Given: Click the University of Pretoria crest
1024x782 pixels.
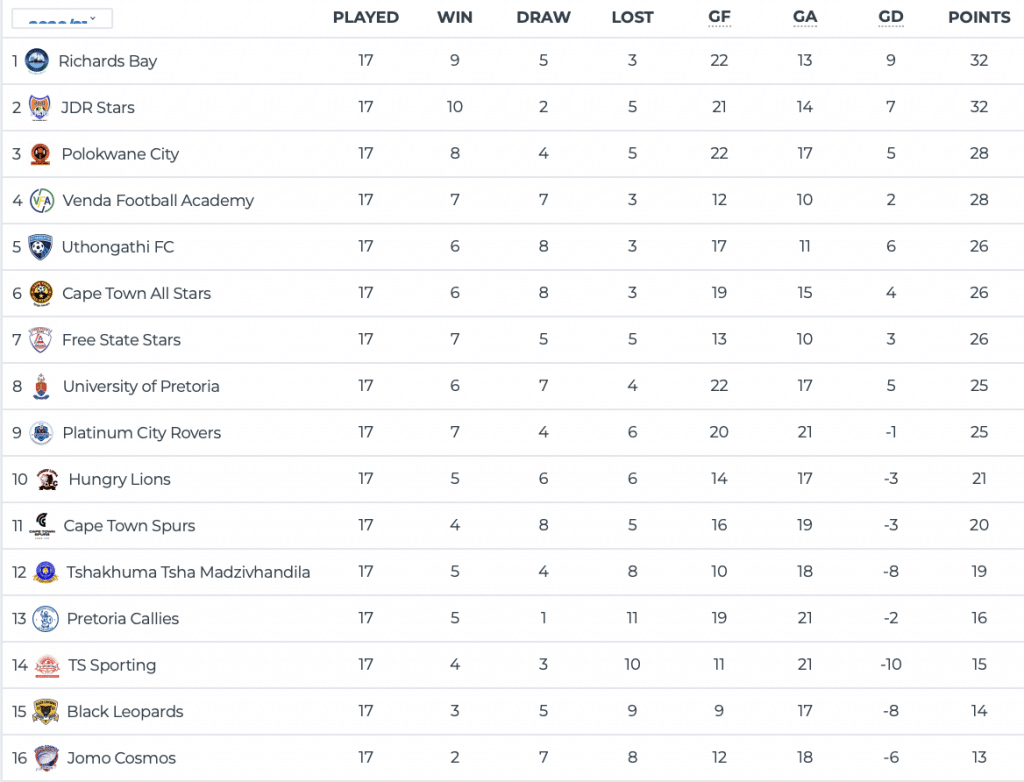Looking at the screenshot, I should (41, 386).
